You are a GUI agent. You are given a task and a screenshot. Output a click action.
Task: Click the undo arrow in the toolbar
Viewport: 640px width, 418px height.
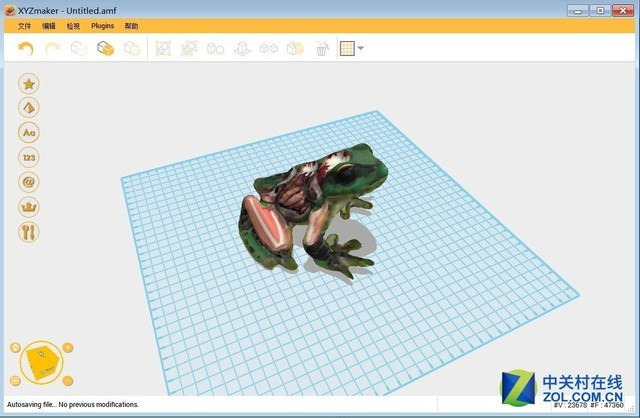(x=26, y=48)
